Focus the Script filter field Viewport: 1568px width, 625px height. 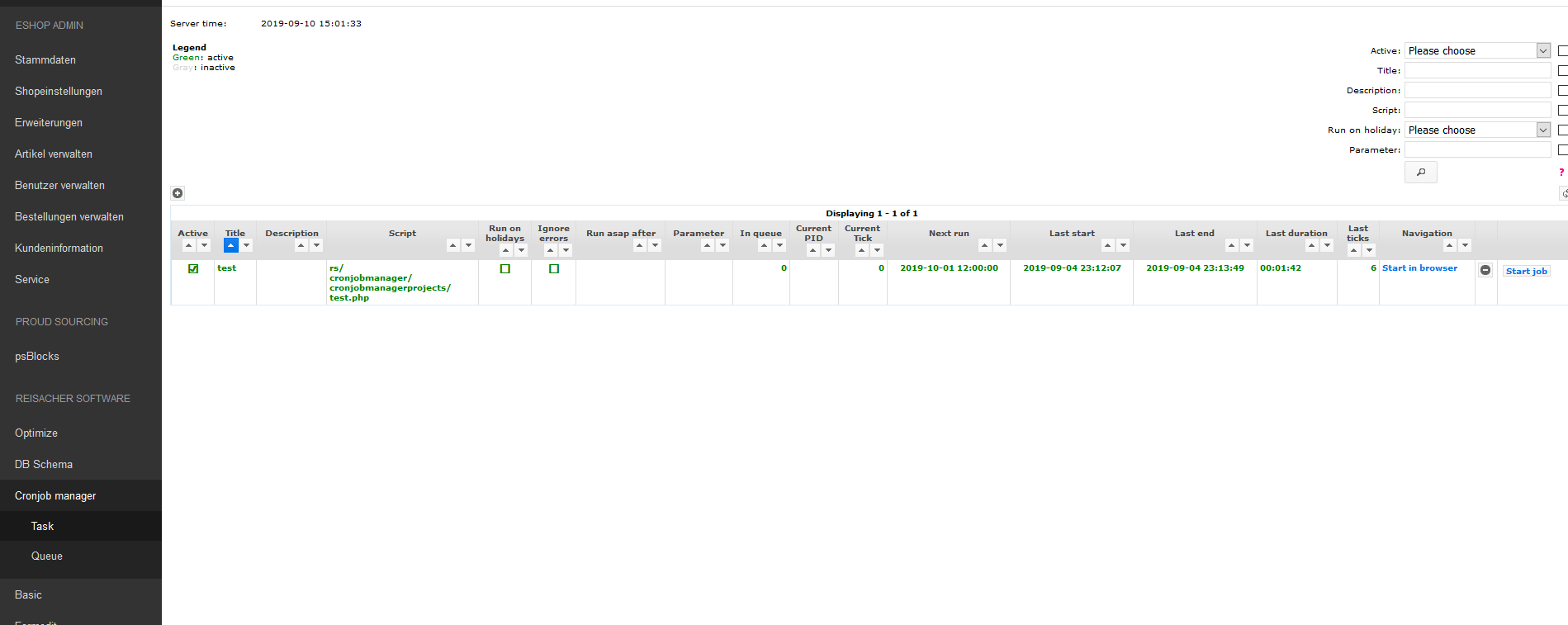point(1478,110)
